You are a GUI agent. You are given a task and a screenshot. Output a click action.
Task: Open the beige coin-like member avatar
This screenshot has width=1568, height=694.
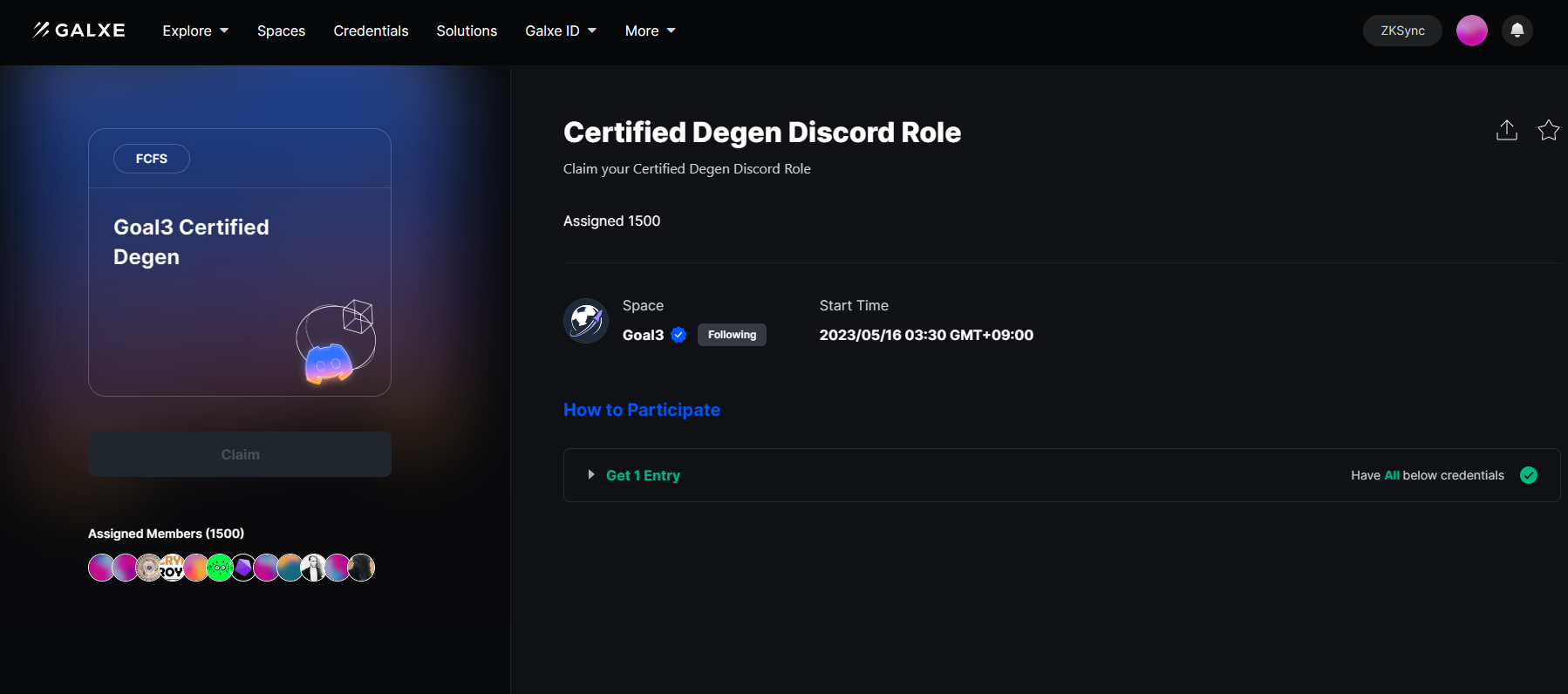(148, 568)
